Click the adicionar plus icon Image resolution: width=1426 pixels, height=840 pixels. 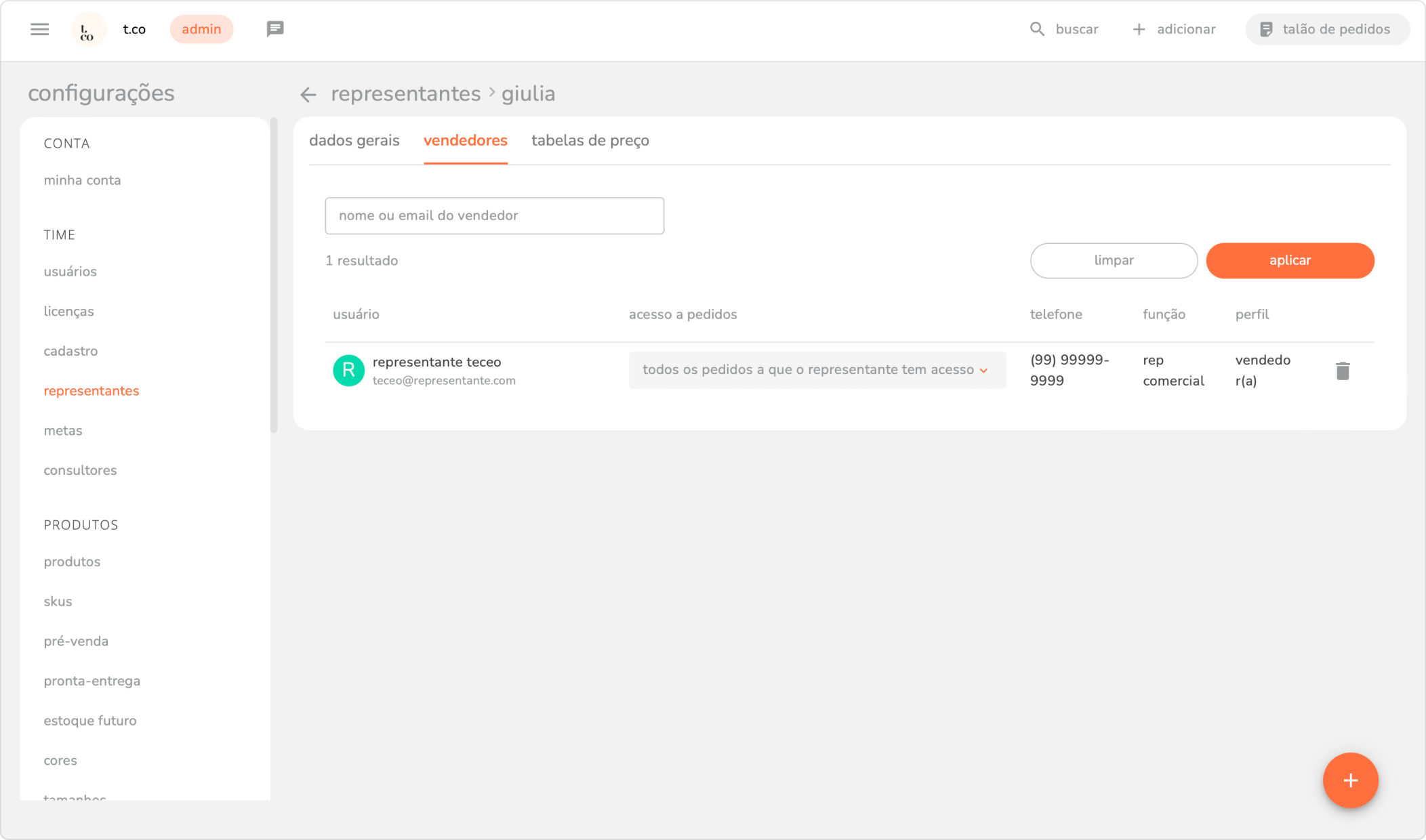click(x=1139, y=29)
